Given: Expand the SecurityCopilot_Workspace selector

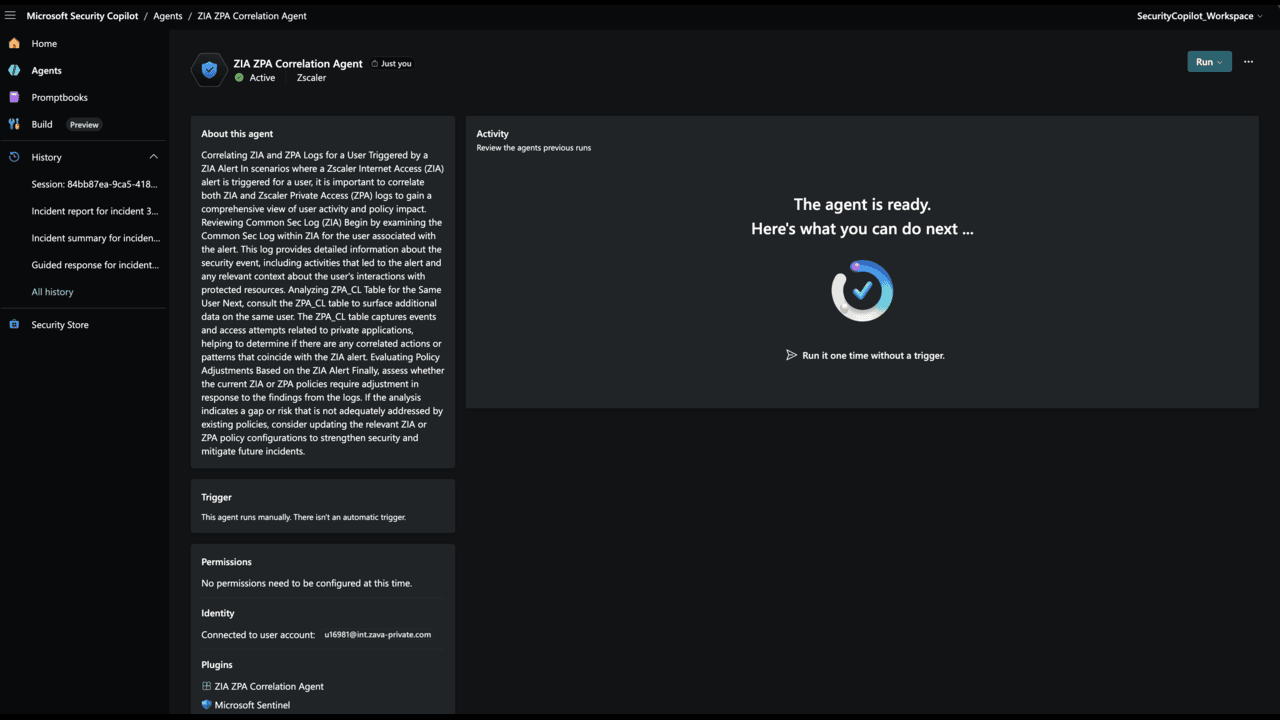Looking at the screenshot, I should coord(1200,16).
